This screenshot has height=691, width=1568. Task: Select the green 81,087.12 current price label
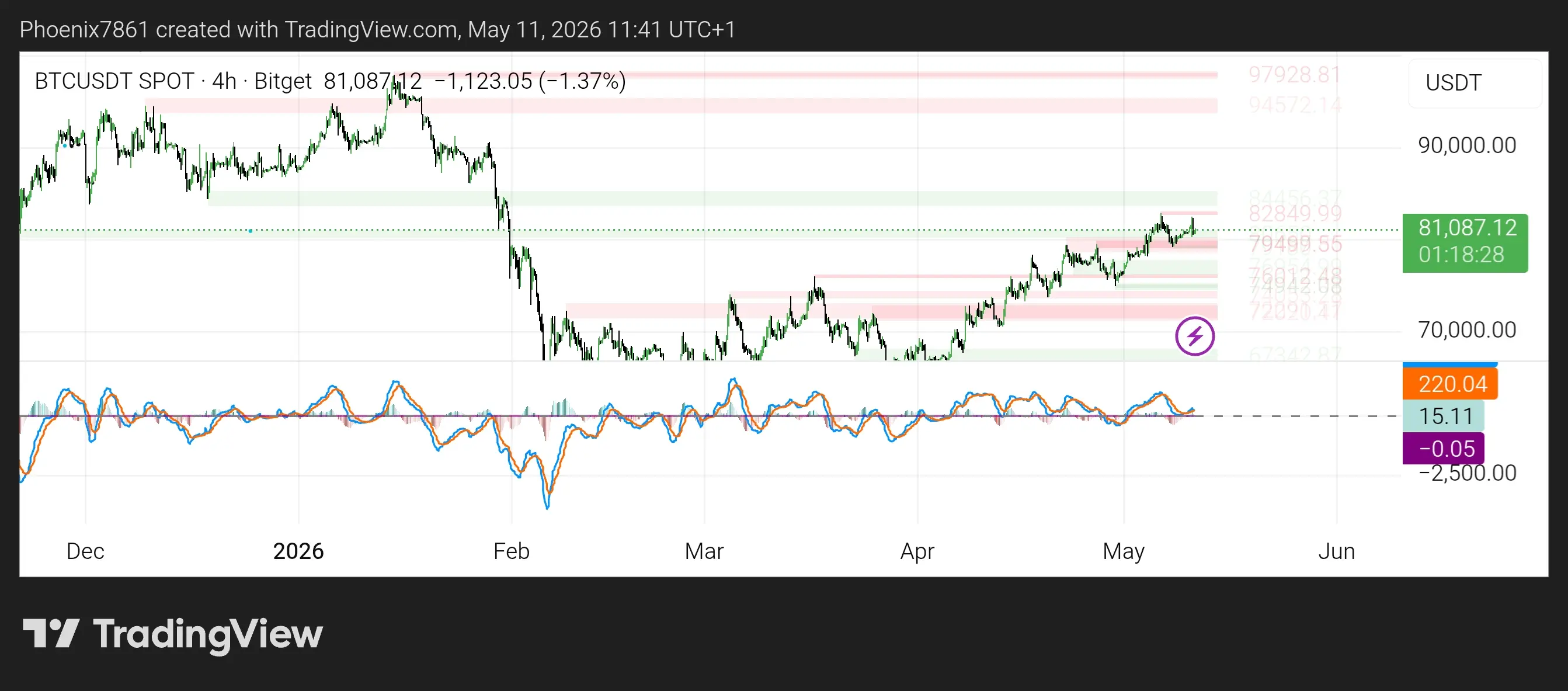[x=1467, y=228]
